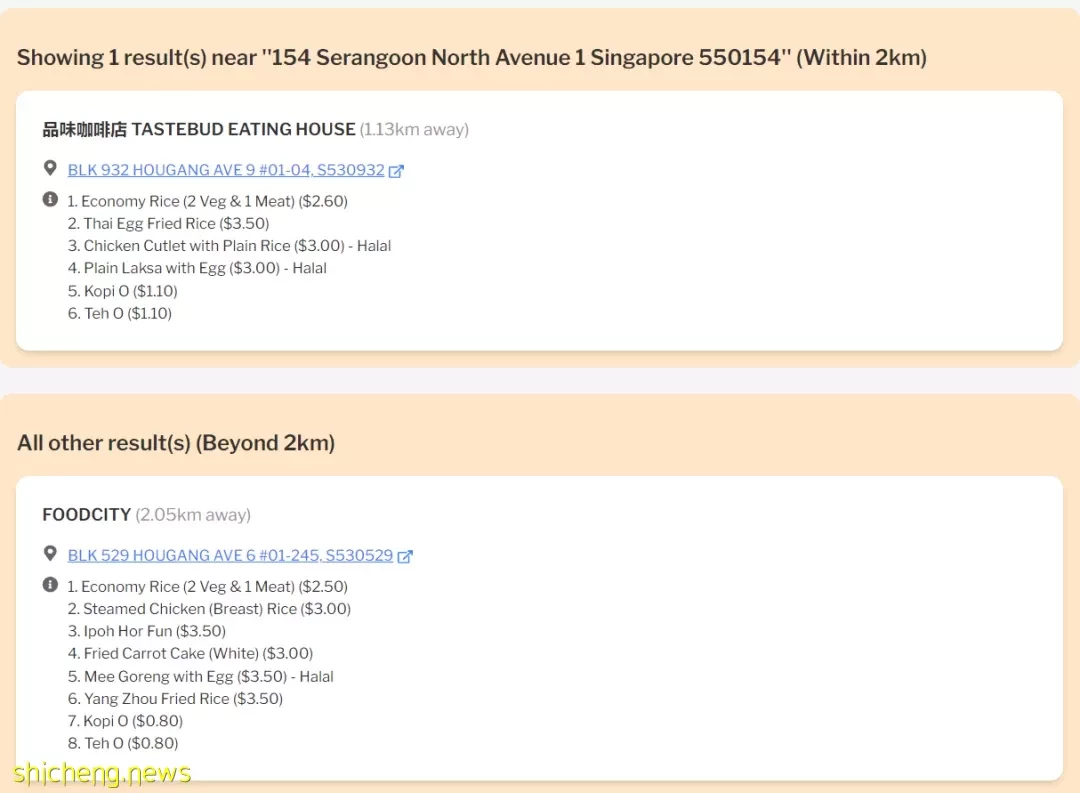The image size is (1080, 793).
Task: Click the 'Showing 1 result(s) near' heading
Action: tap(472, 57)
